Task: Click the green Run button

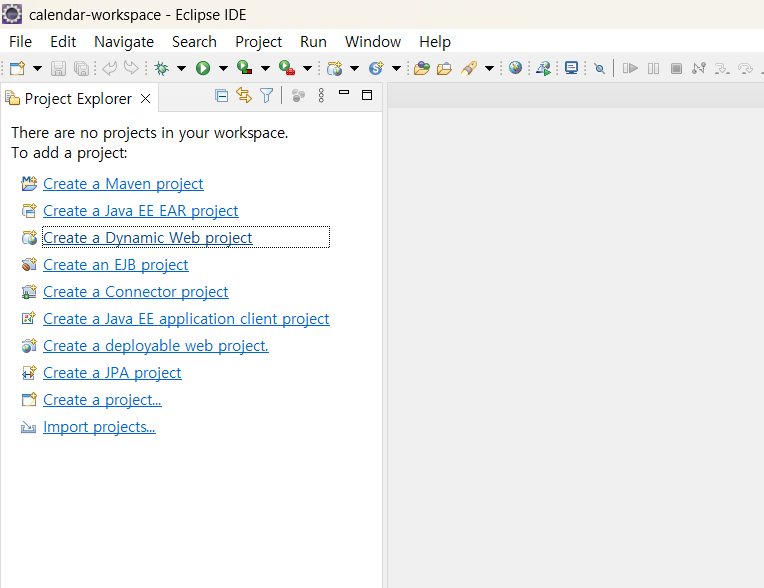Action: (x=203, y=68)
